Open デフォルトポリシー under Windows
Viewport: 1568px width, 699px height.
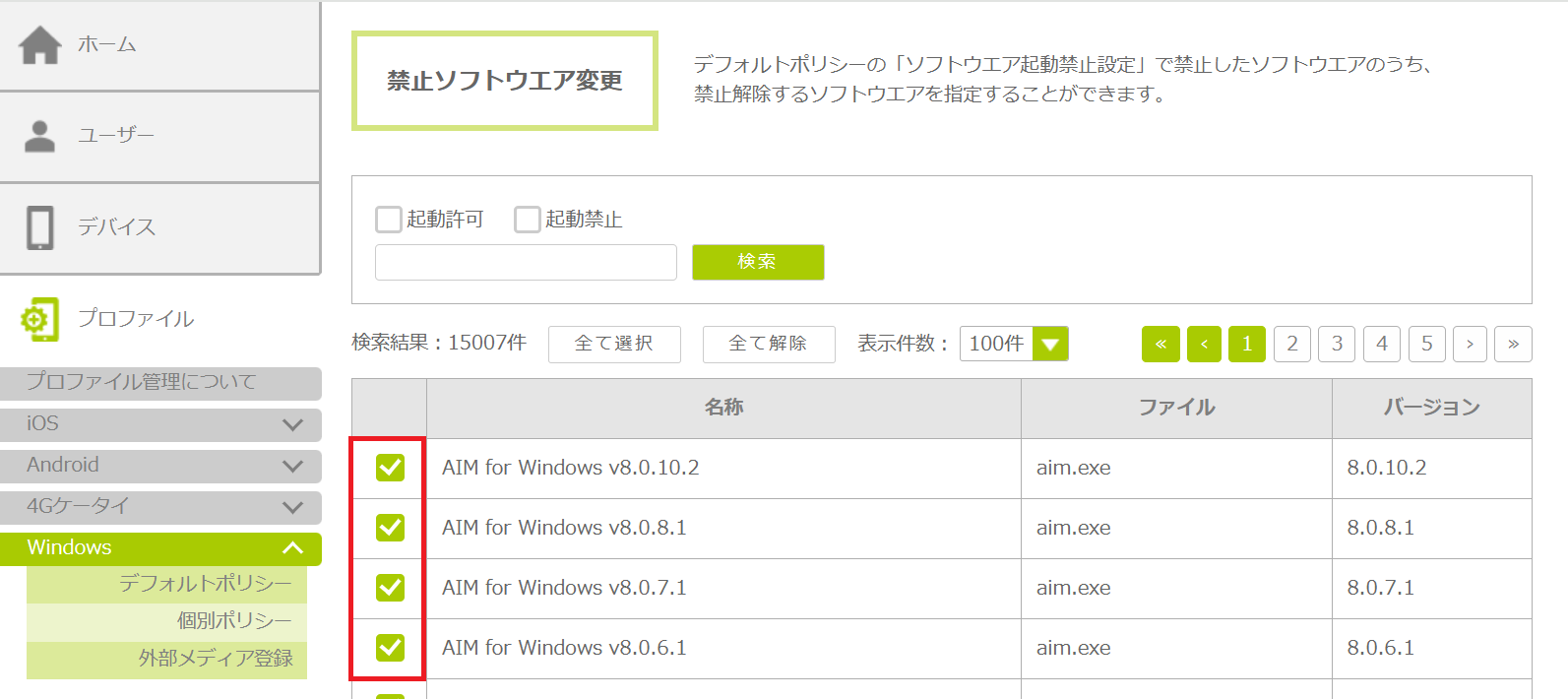pyautogui.click(x=205, y=584)
